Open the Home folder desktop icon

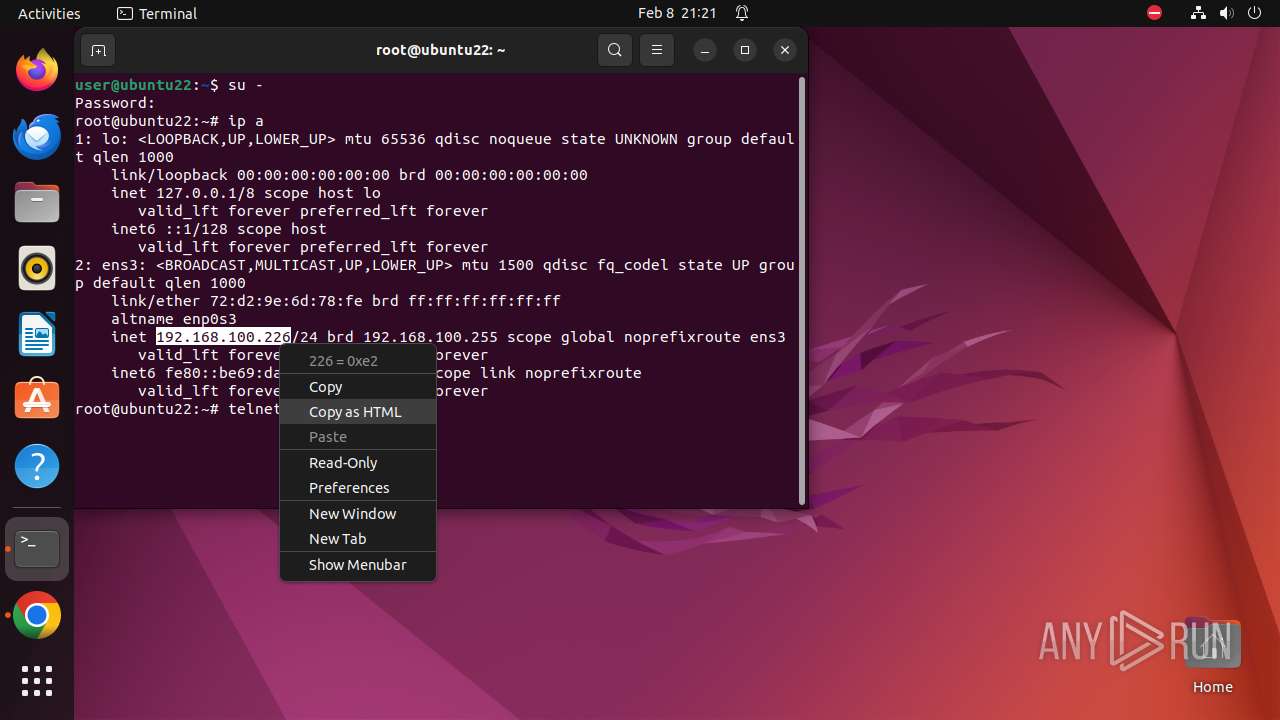1212,656
